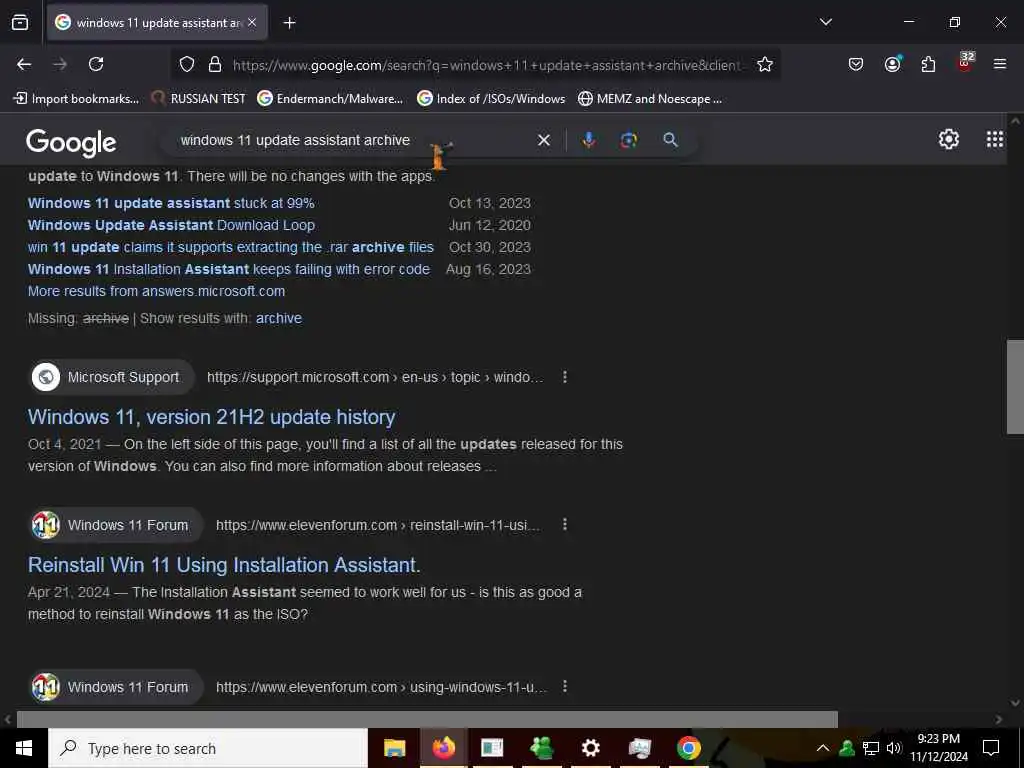Open options for Microsoft Support result
Viewport: 1024px width, 768px height.
point(565,377)
